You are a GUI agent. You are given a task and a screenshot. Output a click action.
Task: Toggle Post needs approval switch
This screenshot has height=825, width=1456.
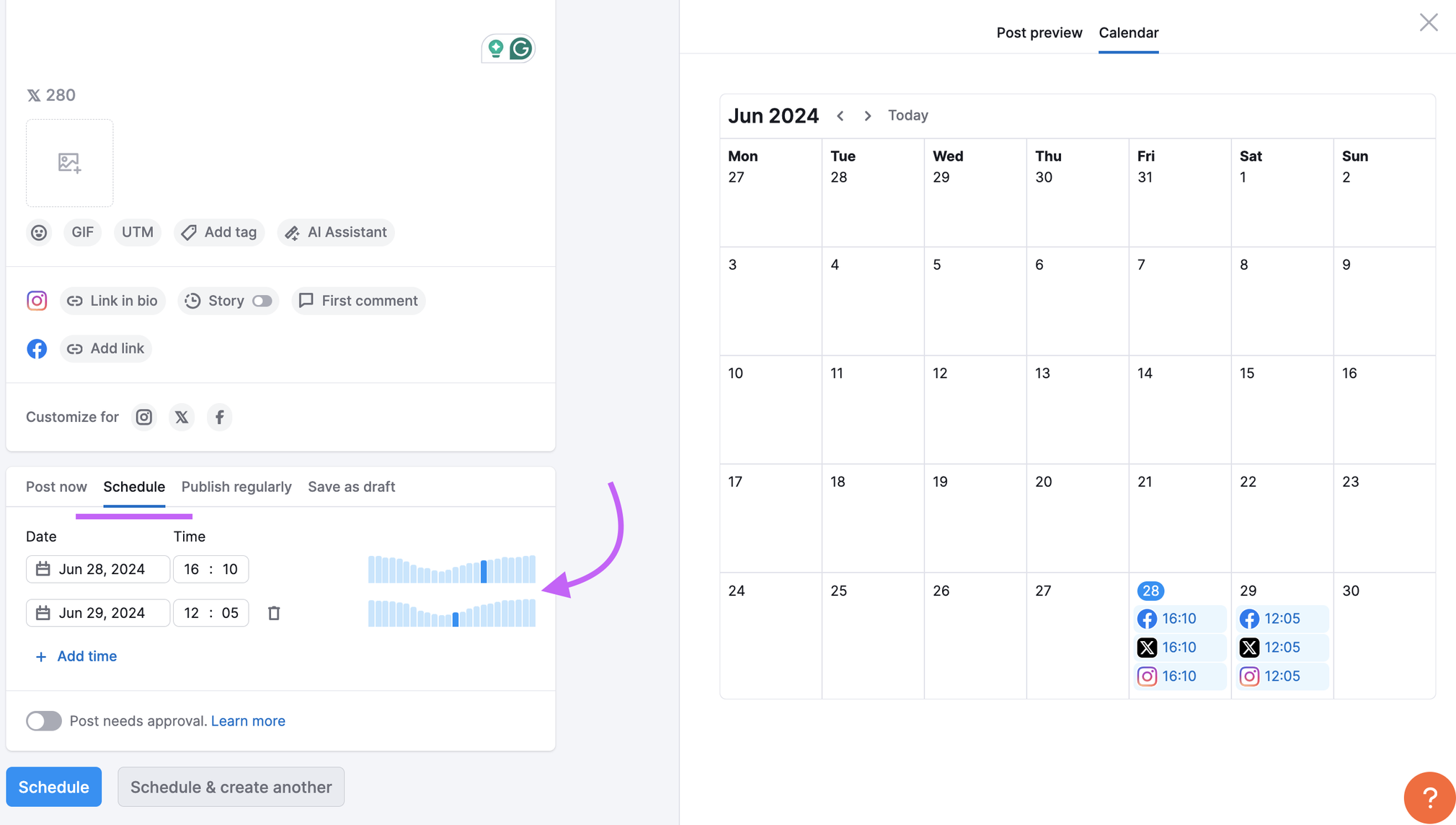tap(44, 720)
